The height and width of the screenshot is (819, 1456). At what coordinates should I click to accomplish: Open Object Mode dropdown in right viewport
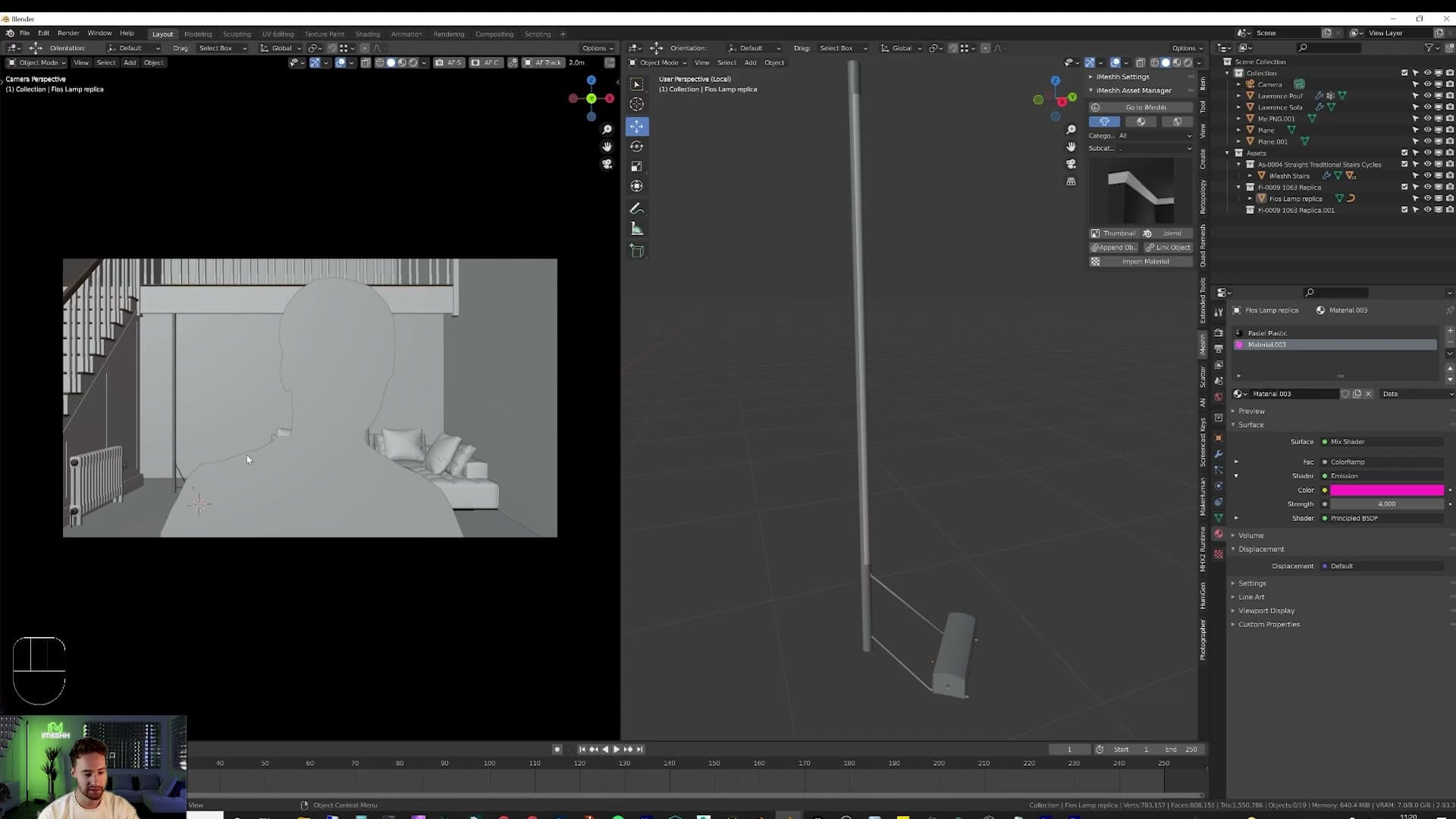pyautogui.click(x=658, y=63)
